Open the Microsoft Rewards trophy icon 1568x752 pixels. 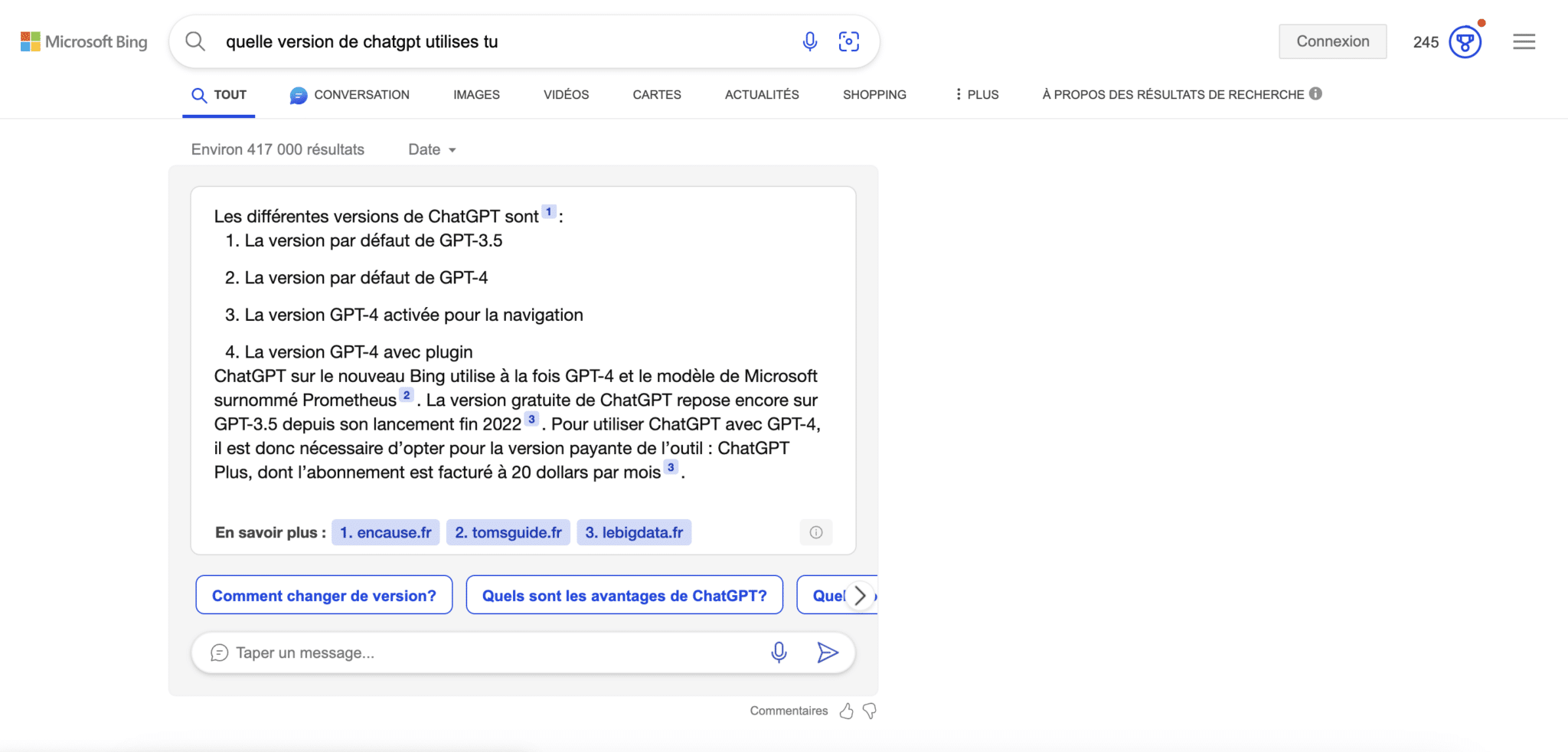[x=1464, y=41]
